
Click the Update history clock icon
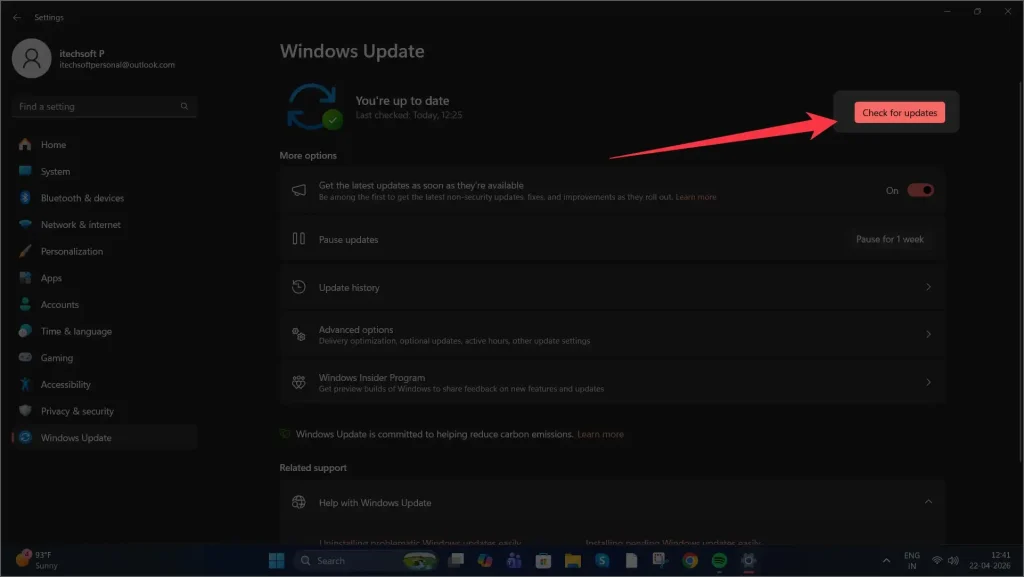coord(298,287)
